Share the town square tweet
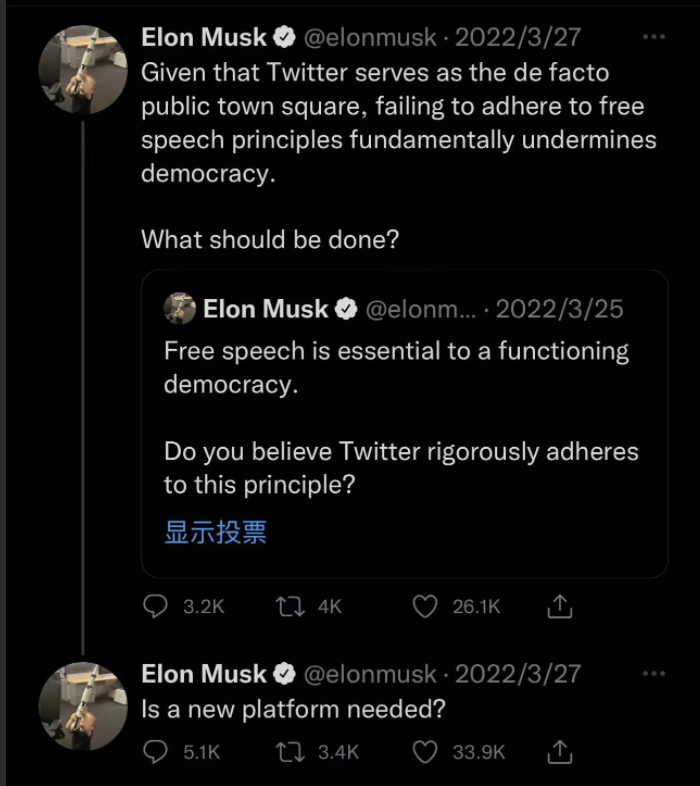The height and width of the screenshot is (786, 700). point(561,607)
